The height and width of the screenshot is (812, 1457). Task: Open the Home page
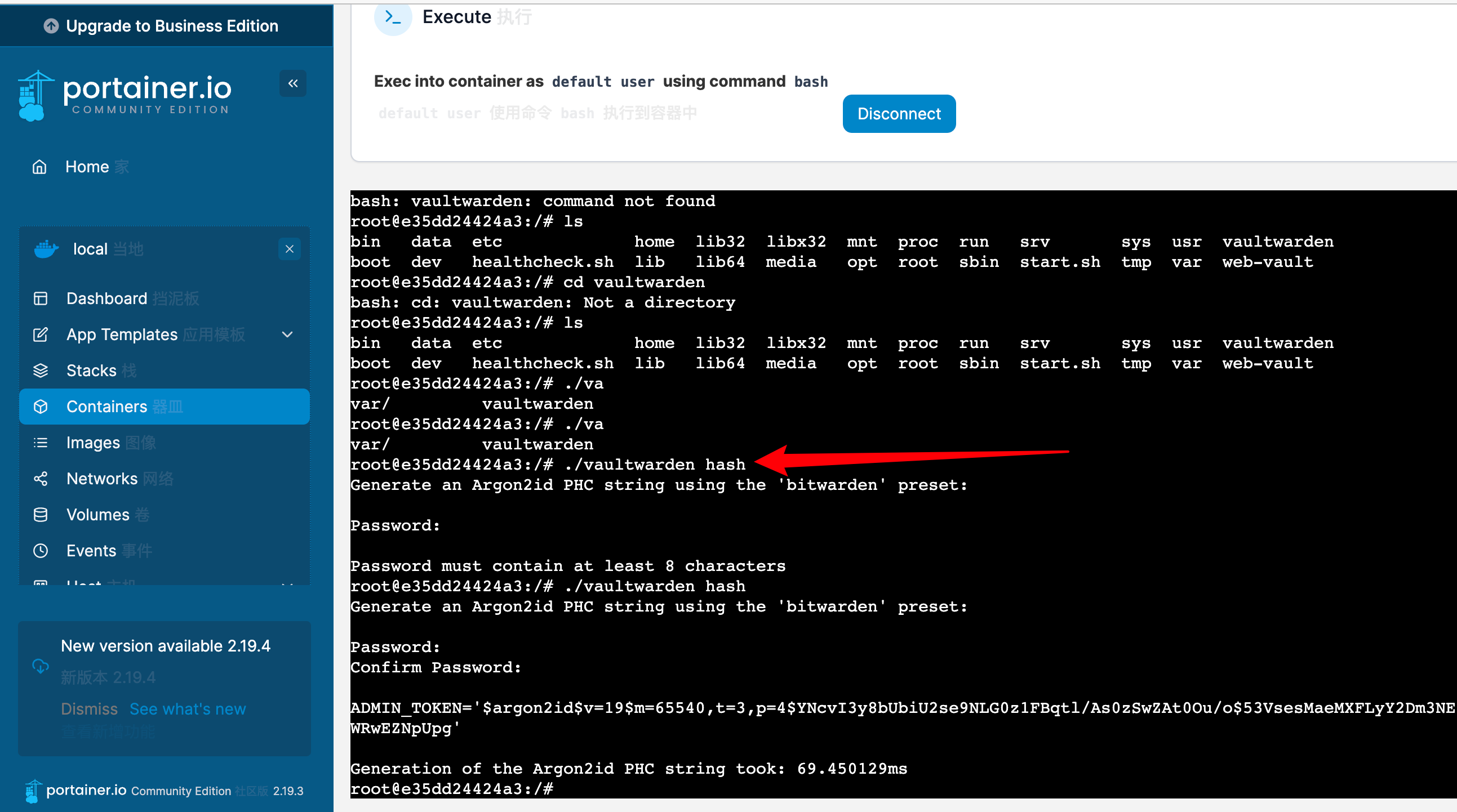pos(164,167)
